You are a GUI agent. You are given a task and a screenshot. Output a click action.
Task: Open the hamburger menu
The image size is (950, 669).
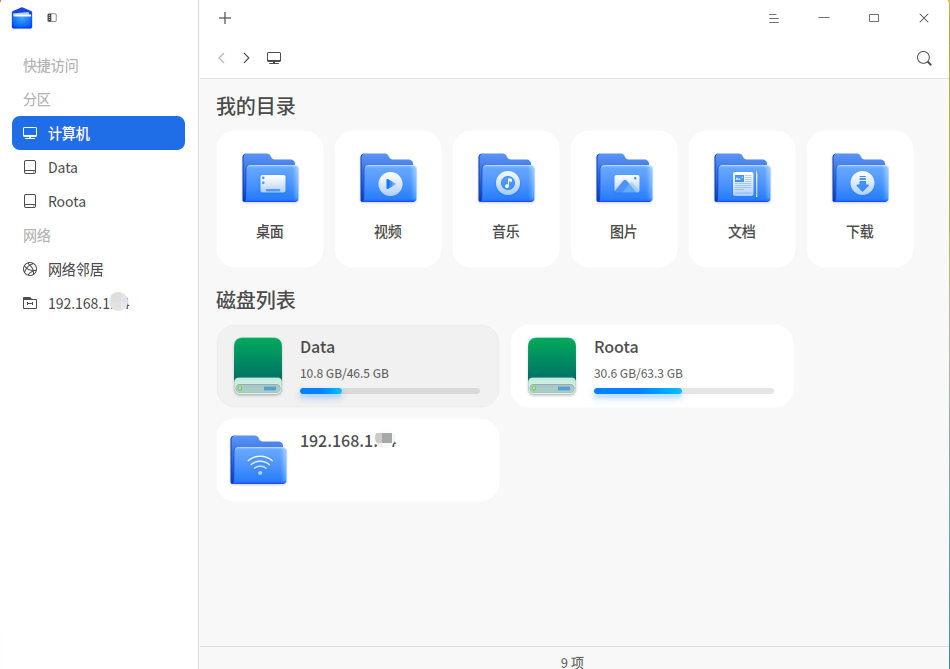(x=773, y=17)
